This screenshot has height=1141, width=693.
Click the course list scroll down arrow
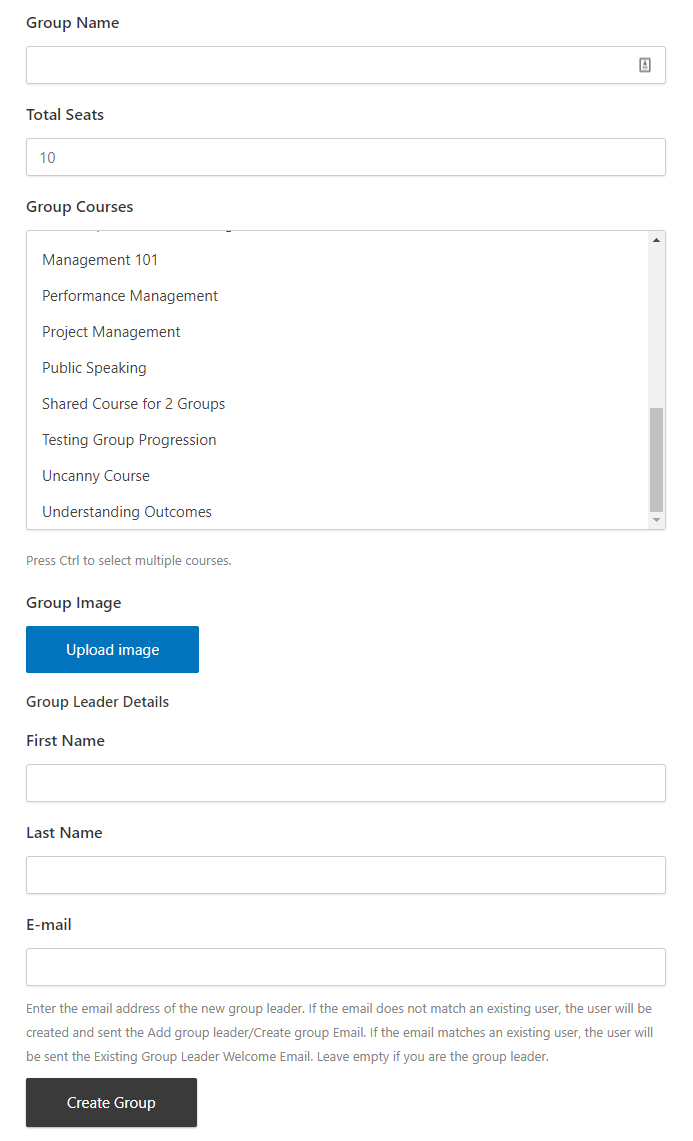click(656, 520)
